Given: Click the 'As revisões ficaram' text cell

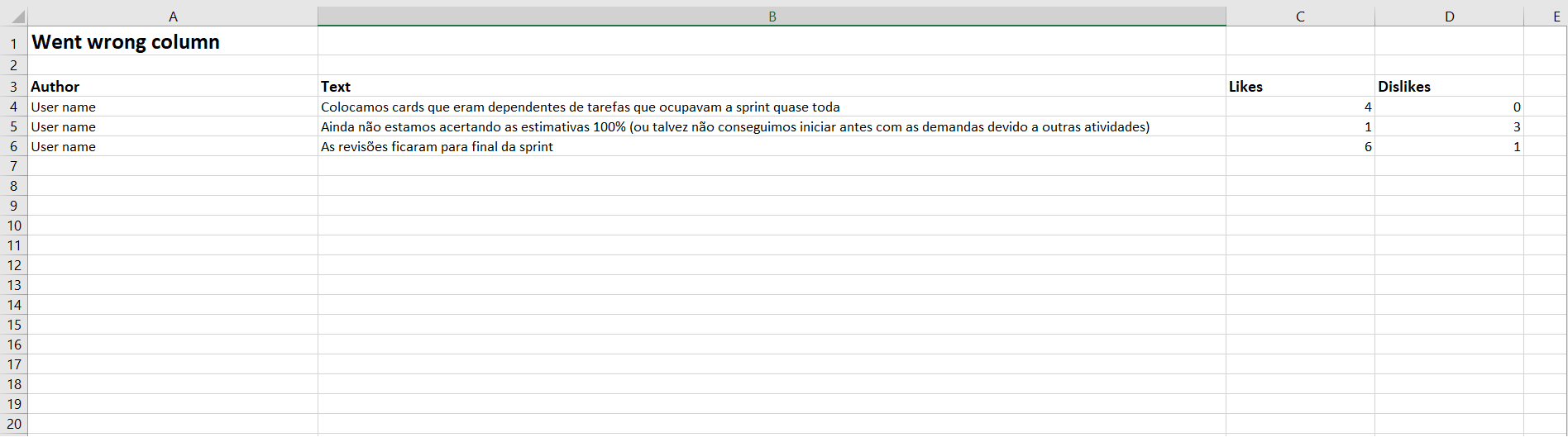Looking at the screenshot, I should point(437,147).
